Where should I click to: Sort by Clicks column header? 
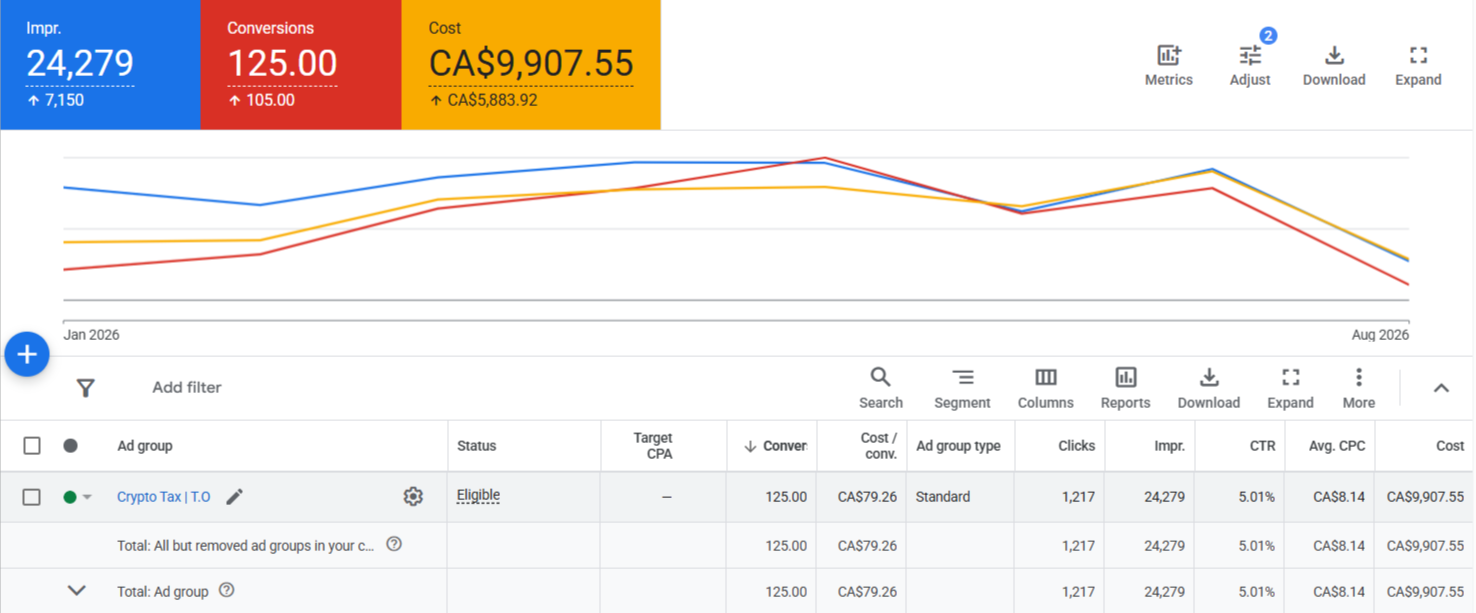(1077, 446)
